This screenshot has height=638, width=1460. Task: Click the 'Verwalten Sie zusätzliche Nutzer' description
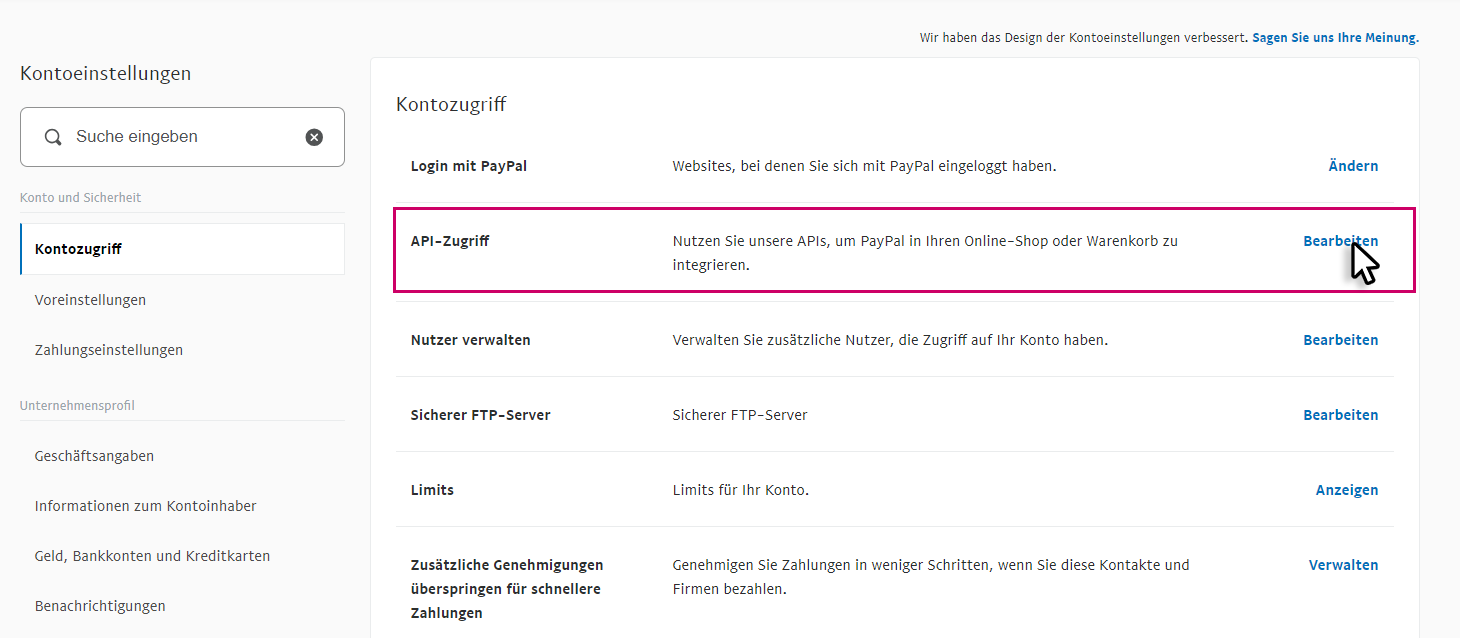pos(891,340)
